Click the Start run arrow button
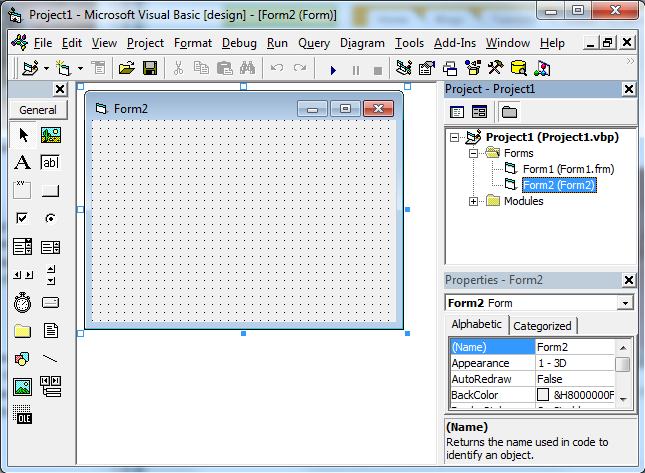Screen dimensions: 645x473 click(x=333, y=70)
